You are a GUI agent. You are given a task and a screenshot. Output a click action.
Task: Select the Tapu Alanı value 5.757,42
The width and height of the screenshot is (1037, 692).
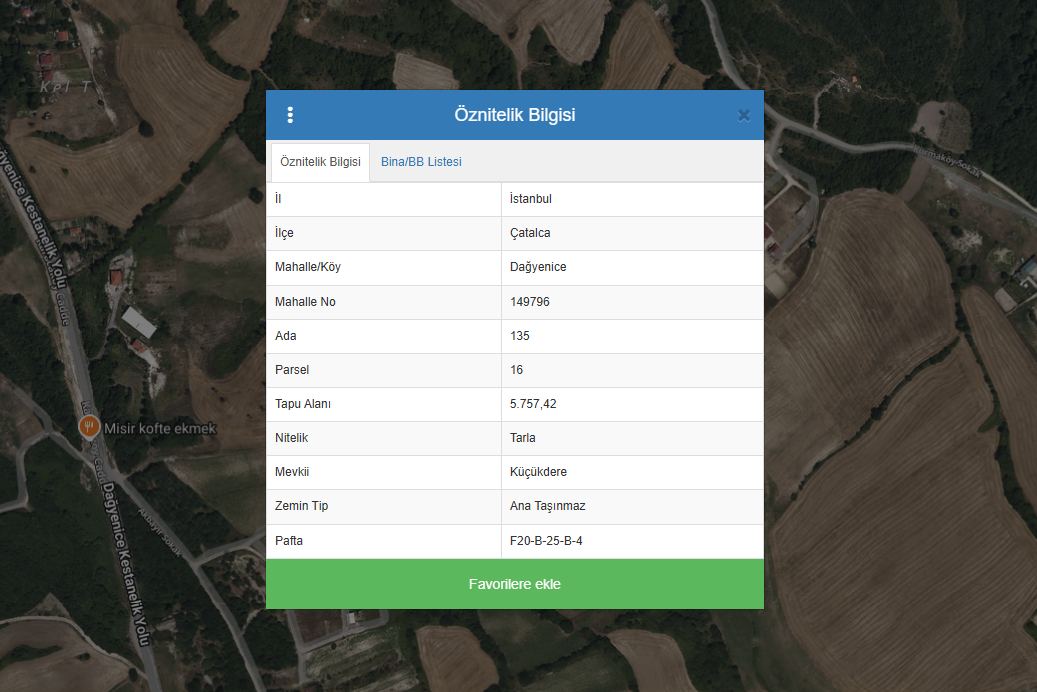[x=532, y=404]
